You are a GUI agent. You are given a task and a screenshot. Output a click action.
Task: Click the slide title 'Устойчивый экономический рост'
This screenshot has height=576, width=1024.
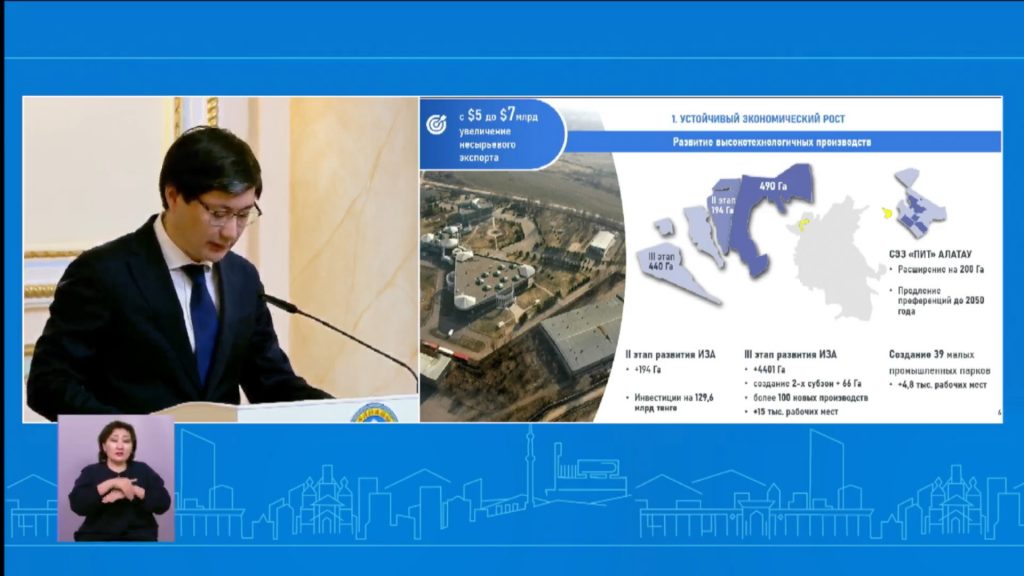point(757,119)
